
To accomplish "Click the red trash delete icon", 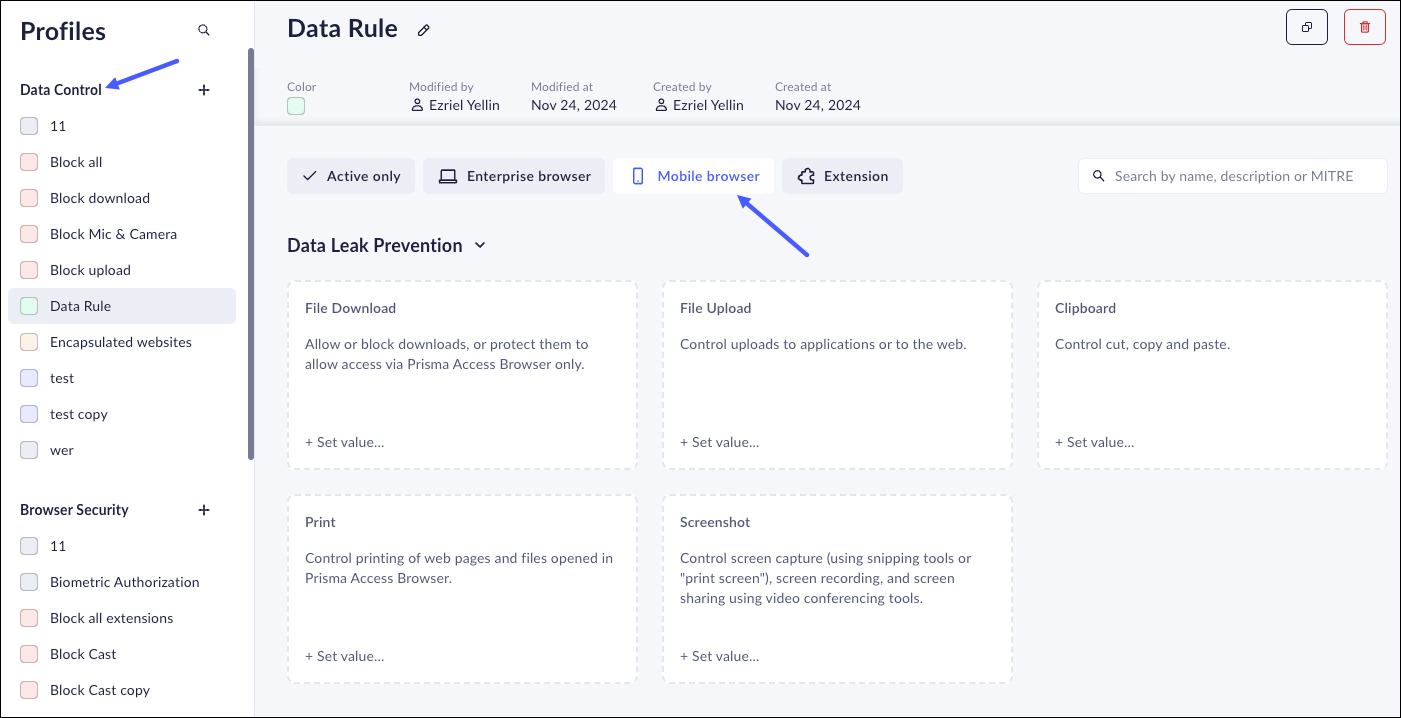I will [1364, 28].
